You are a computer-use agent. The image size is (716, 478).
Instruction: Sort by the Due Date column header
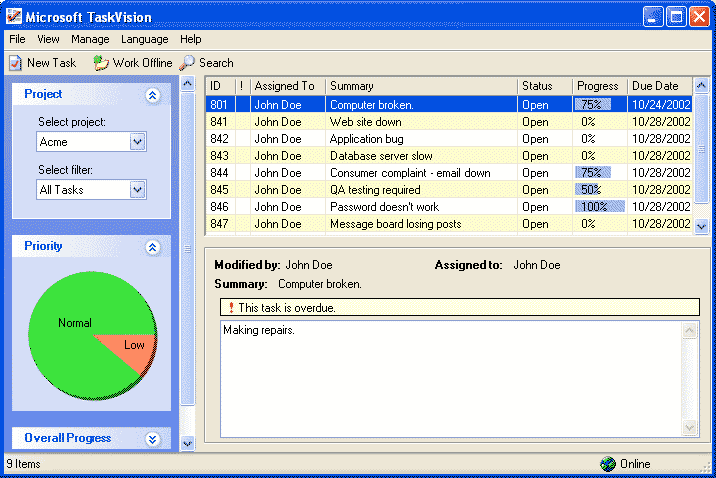tap(660, 86)
